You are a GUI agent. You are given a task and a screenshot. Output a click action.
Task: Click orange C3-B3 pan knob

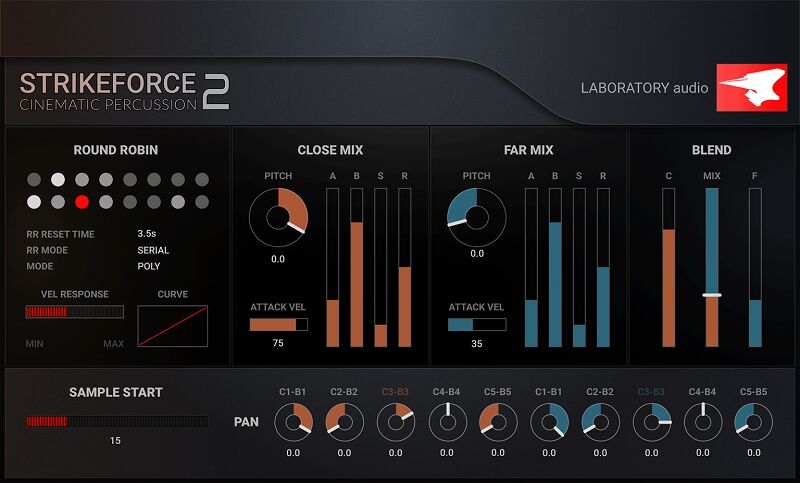tap(396, 422)
